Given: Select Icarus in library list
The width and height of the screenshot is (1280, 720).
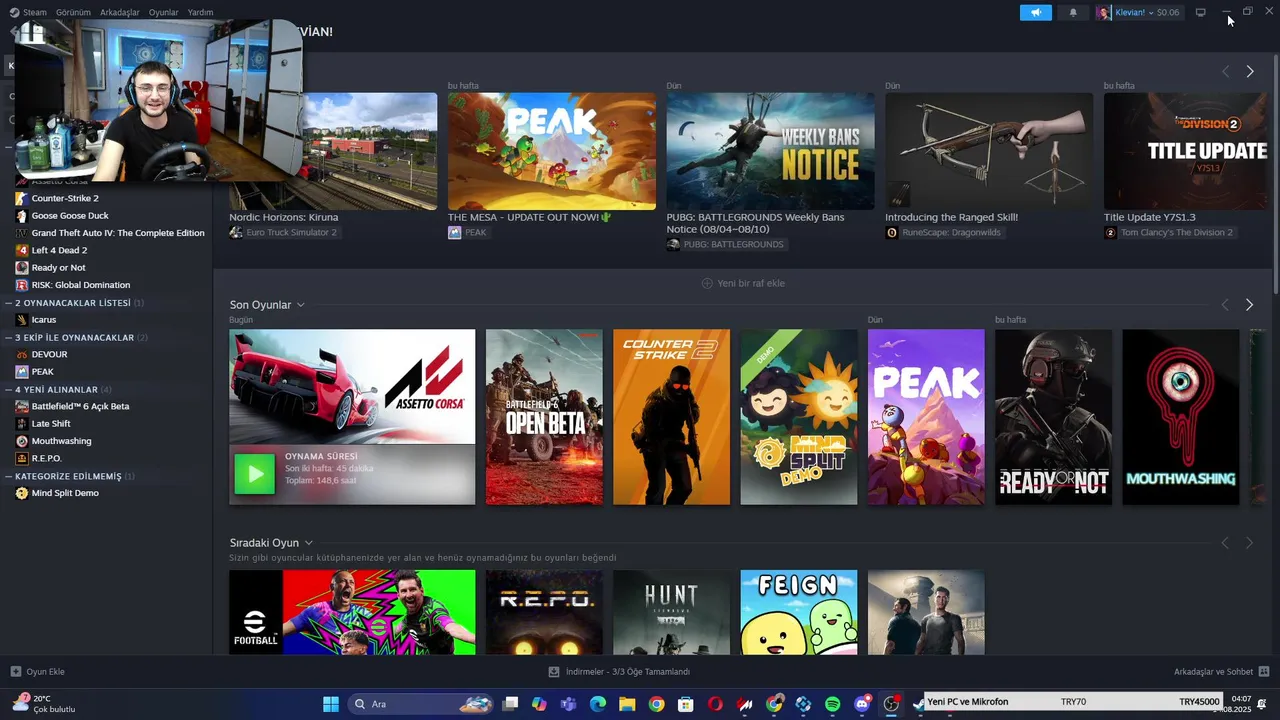Looking at the screenshot, I should (x=44, y=320).
